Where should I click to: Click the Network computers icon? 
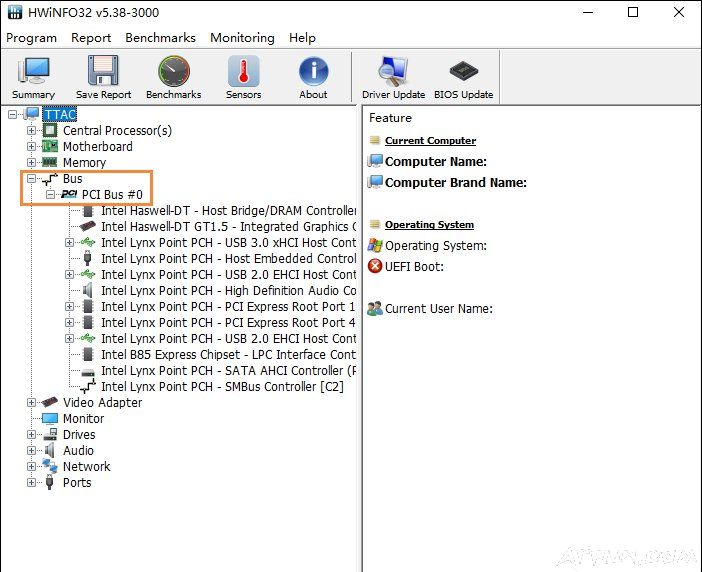pyautogui.click(x=50, y=466)
